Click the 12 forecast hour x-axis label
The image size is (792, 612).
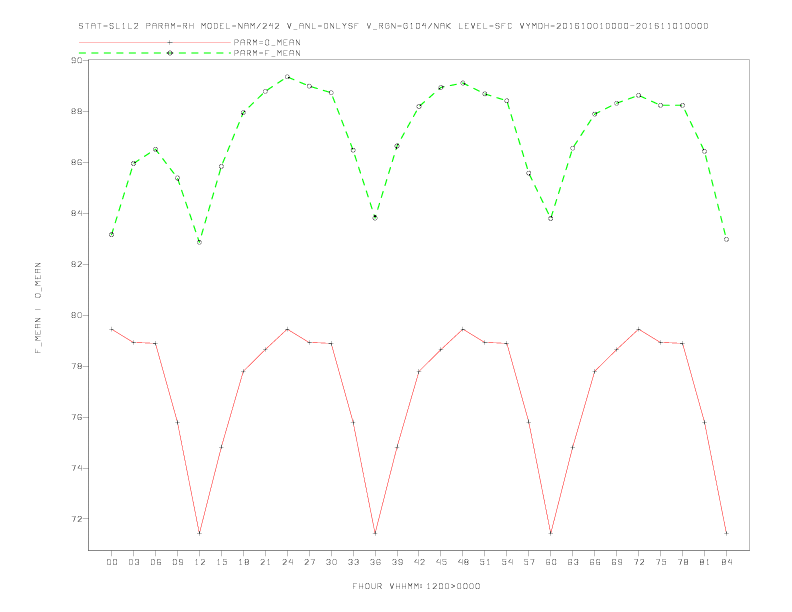pos(200,562)
